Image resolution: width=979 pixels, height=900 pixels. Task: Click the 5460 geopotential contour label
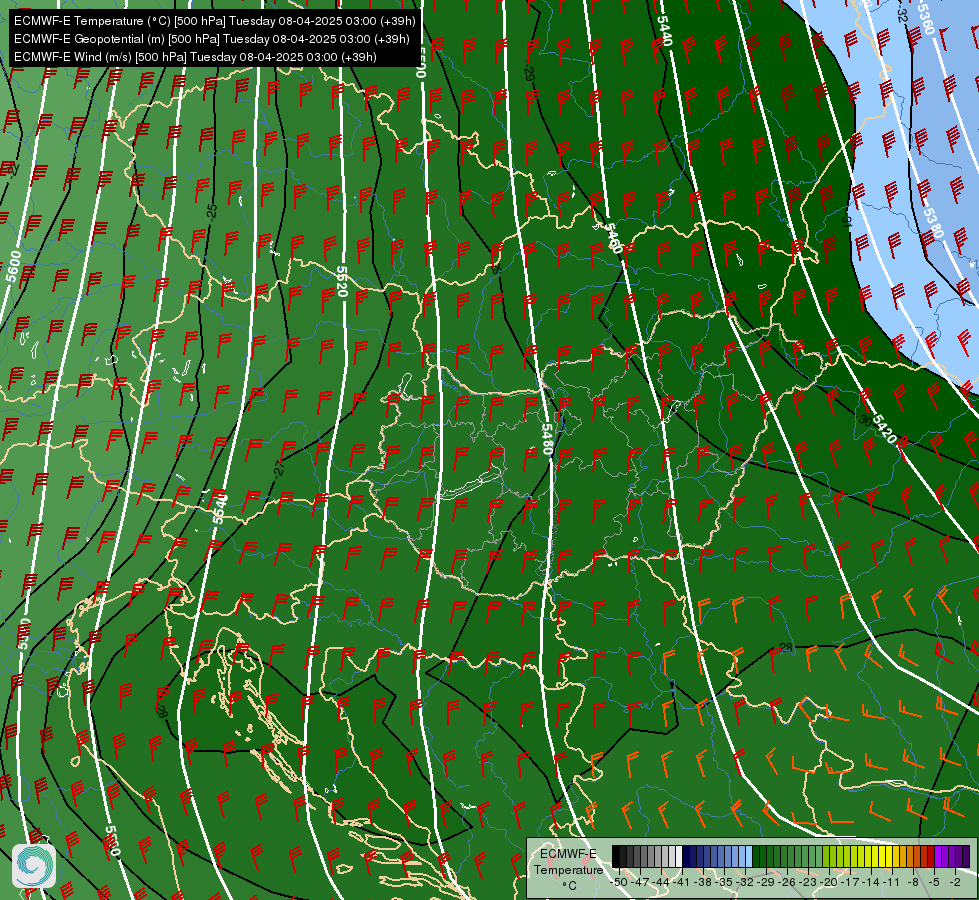(613, 238)
